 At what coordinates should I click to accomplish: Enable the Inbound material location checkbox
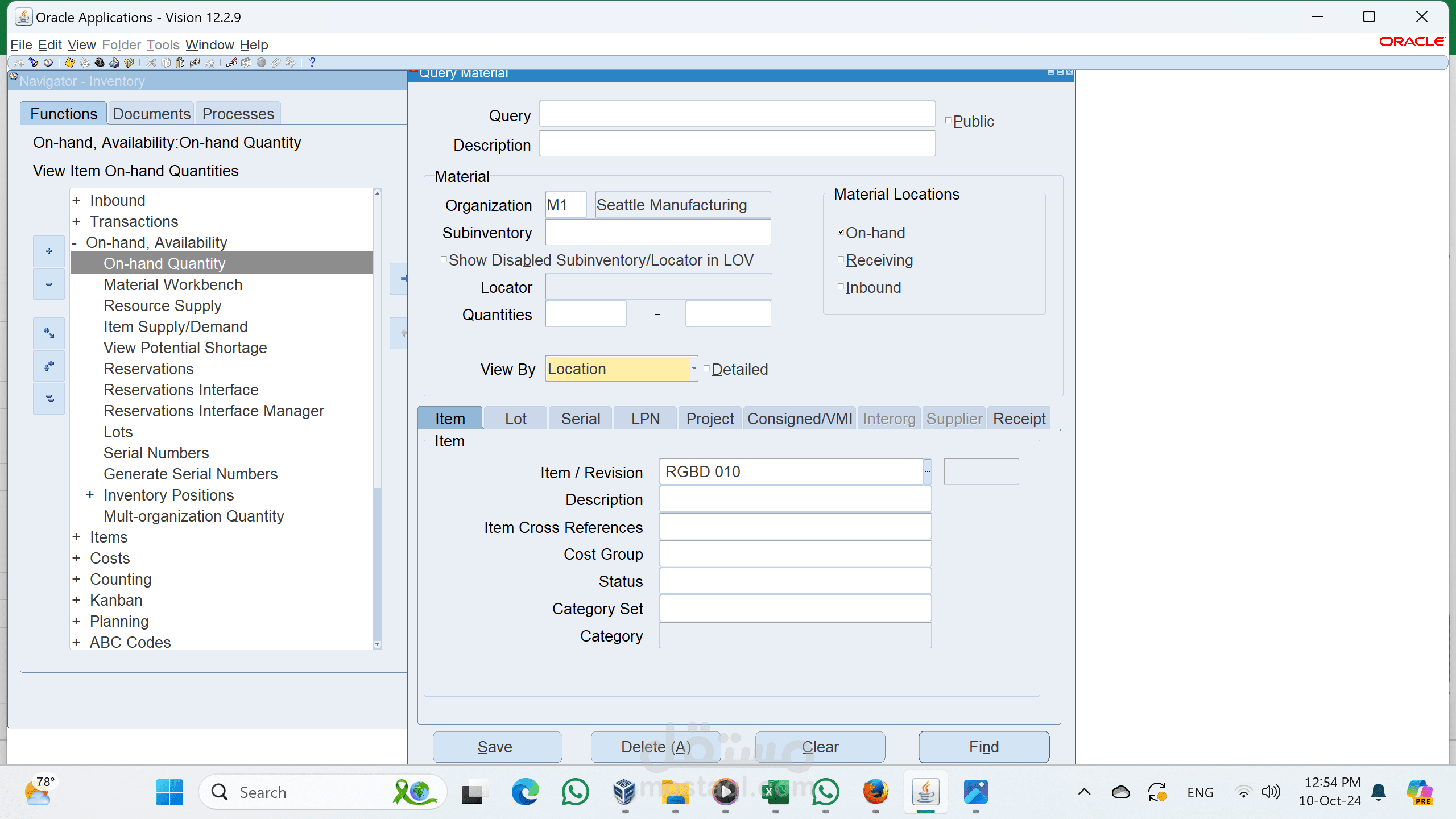coord(841,286)
